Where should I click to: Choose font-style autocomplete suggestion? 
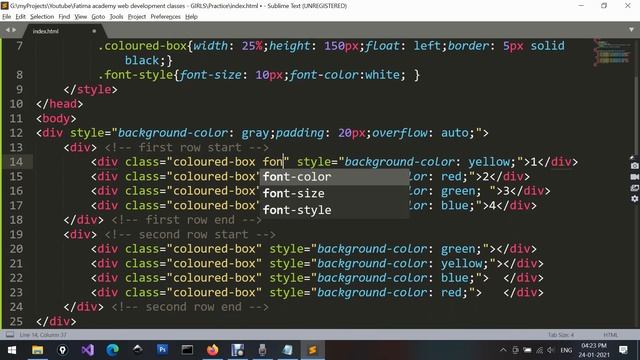pyautogui.click(x=334, y=210)
